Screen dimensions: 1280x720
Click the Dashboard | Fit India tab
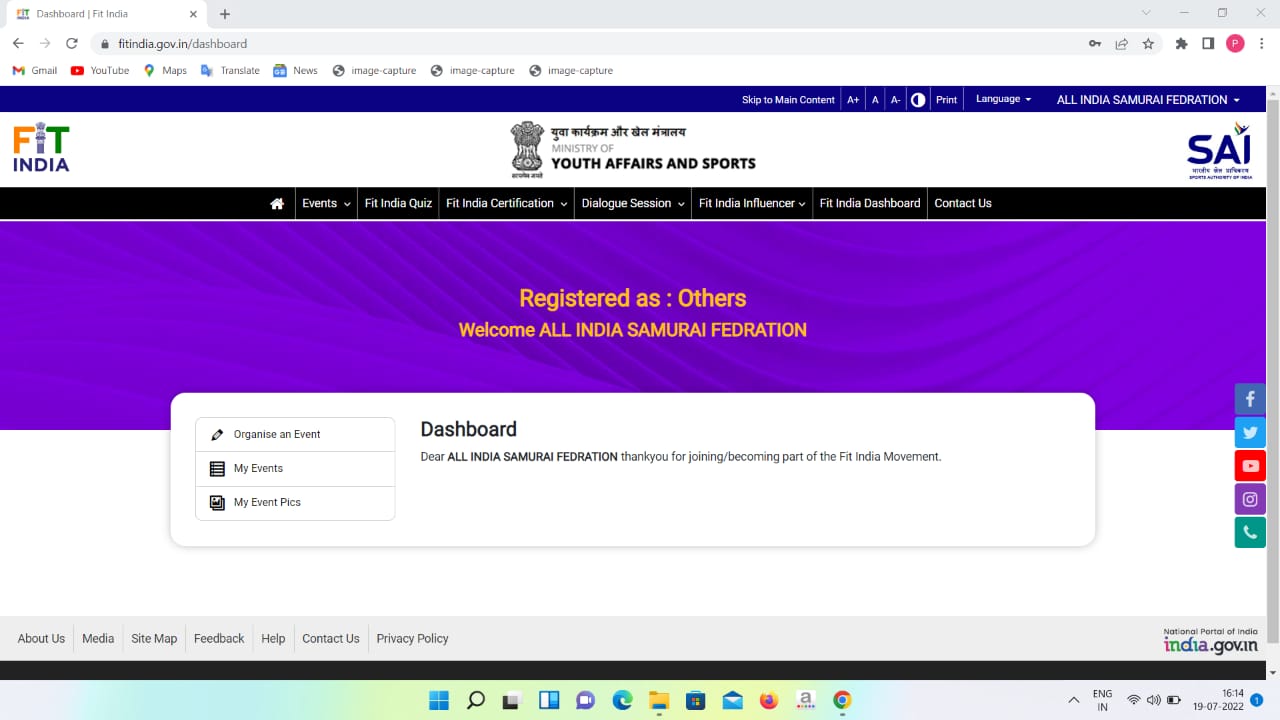pos(105,15)
